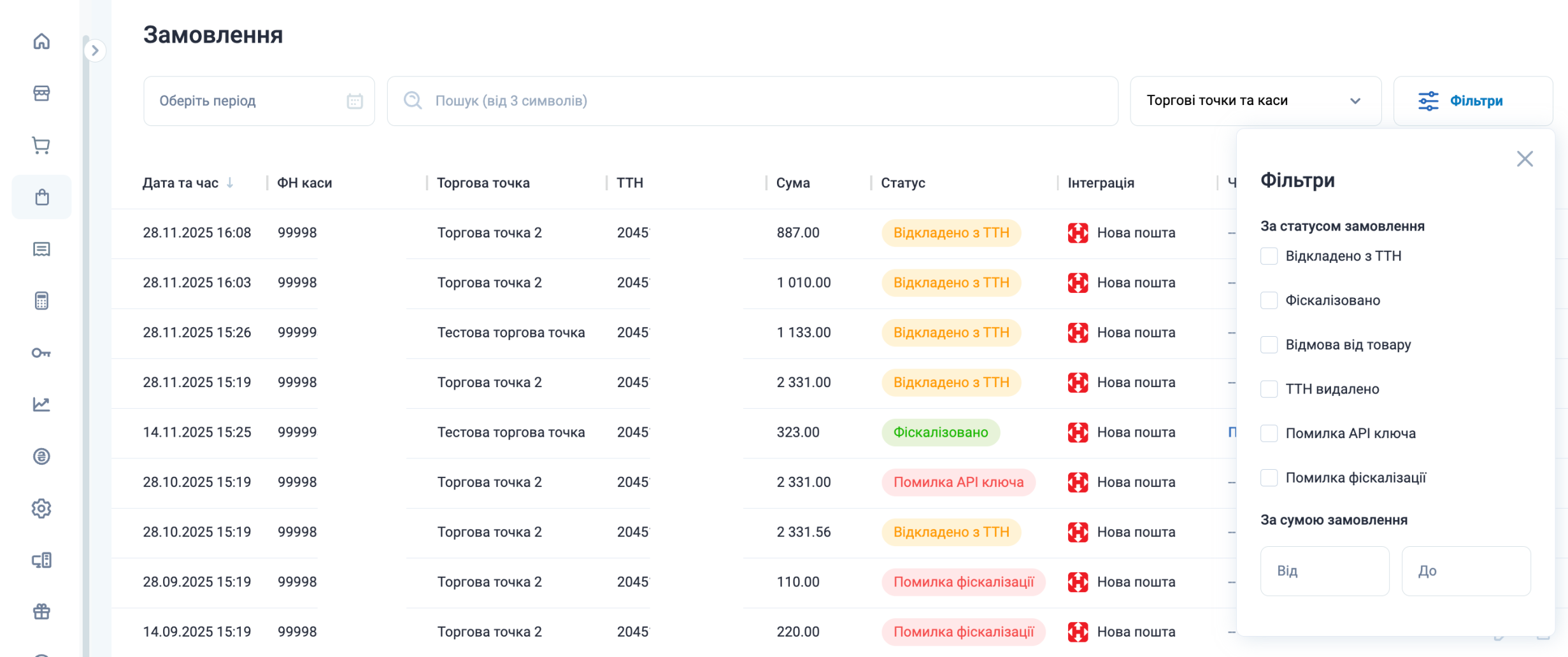Open settings gear icon in sidebar
The height and width of the screenshot is (657, 1568).
click(x=41, y=508)
